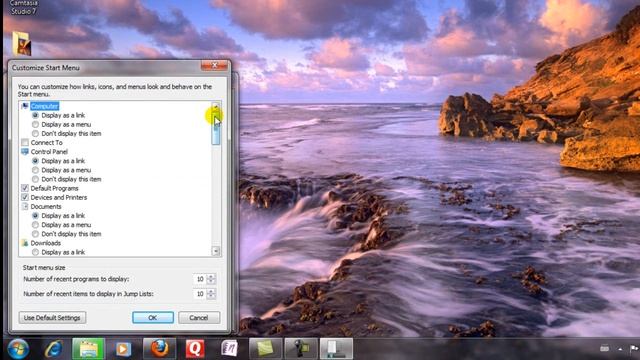The width and height of the screenshot is (640, 360).
Task: Select the Documents list item
Action: [46, 207]
